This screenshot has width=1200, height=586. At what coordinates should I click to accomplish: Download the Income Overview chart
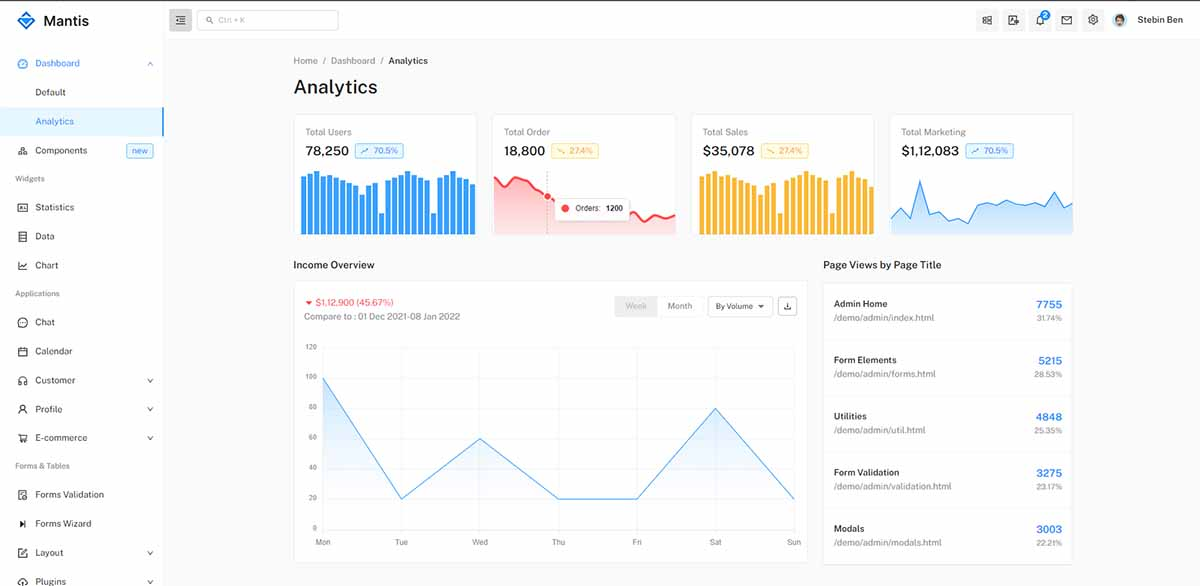(x=787, y=306)
